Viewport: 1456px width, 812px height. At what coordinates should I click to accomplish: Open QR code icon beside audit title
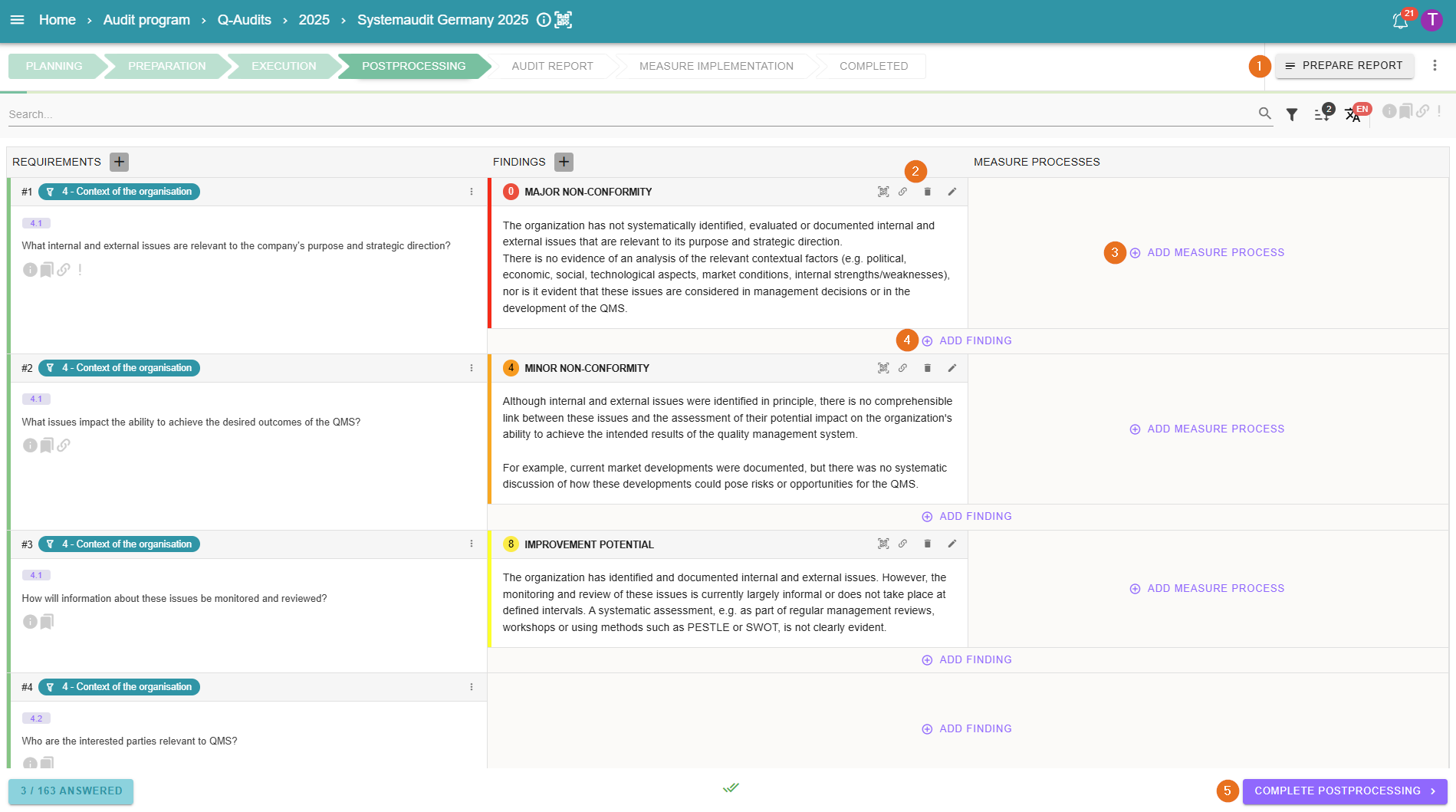tap(564, 20)
